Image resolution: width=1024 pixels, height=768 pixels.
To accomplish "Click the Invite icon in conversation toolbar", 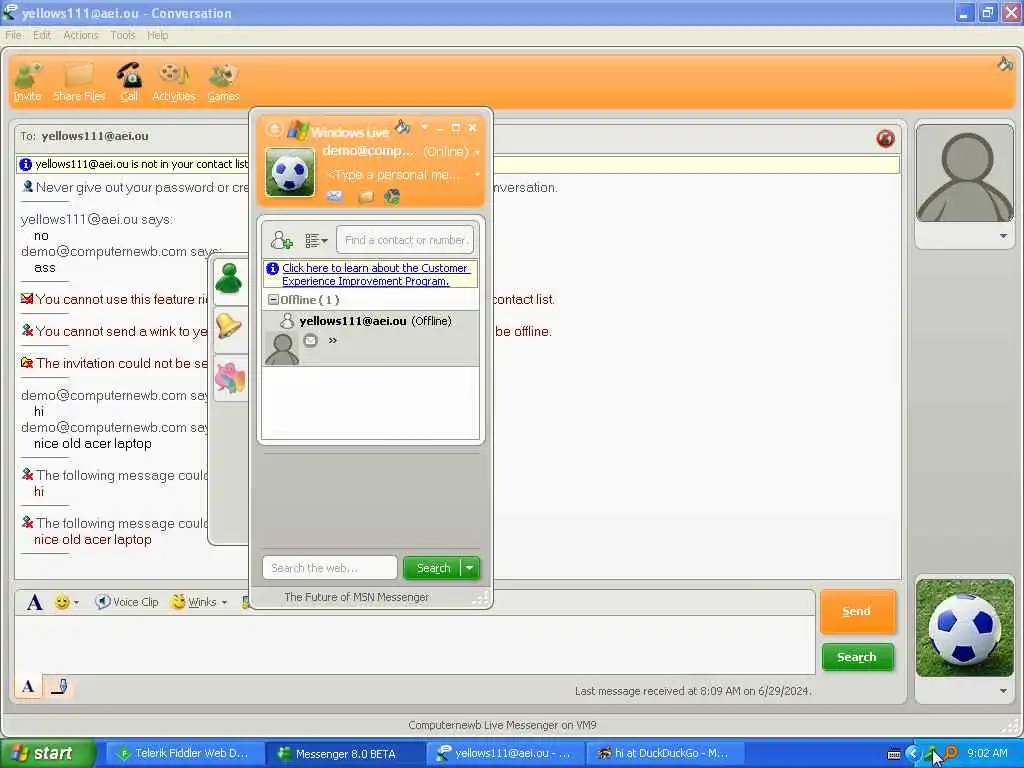I will pyautogui.click(x=27, y=82).
